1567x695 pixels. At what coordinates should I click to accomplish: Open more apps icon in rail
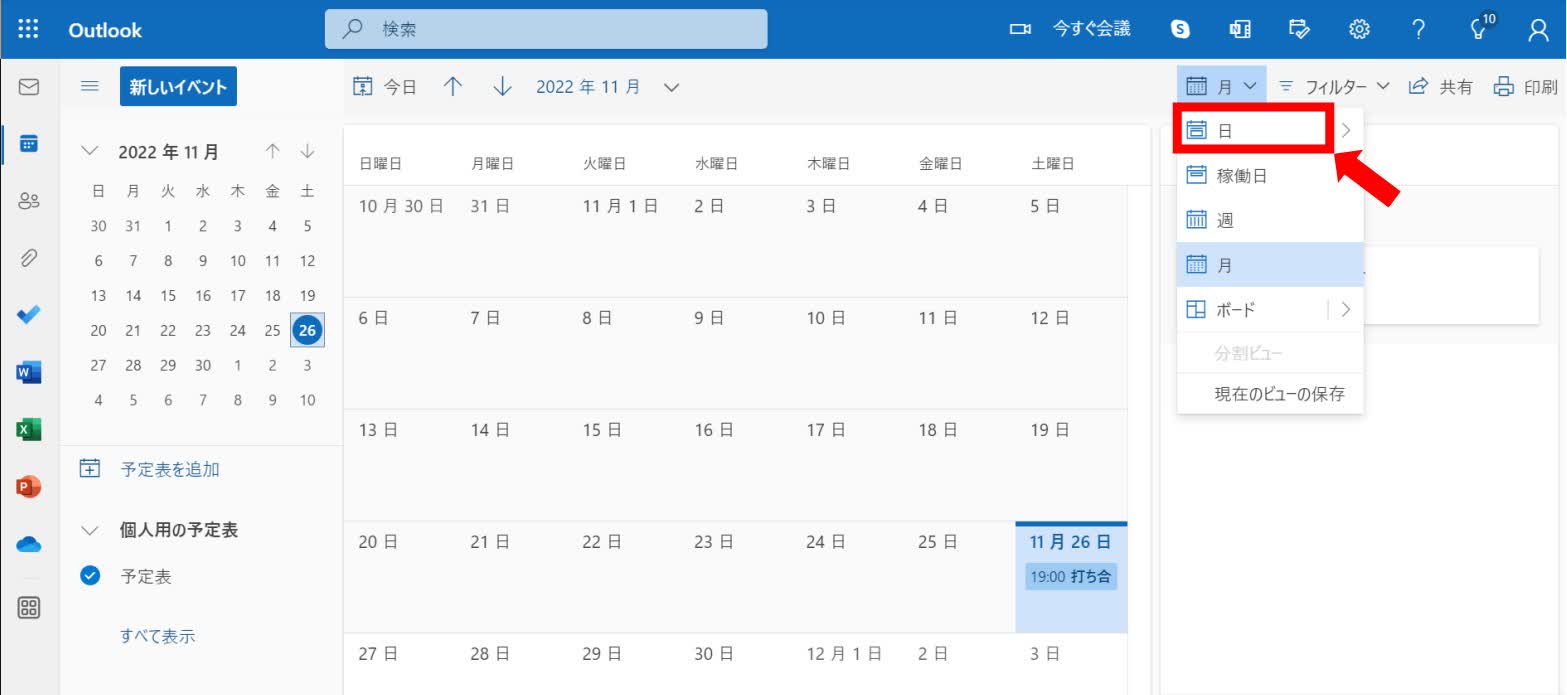point(29,607)
